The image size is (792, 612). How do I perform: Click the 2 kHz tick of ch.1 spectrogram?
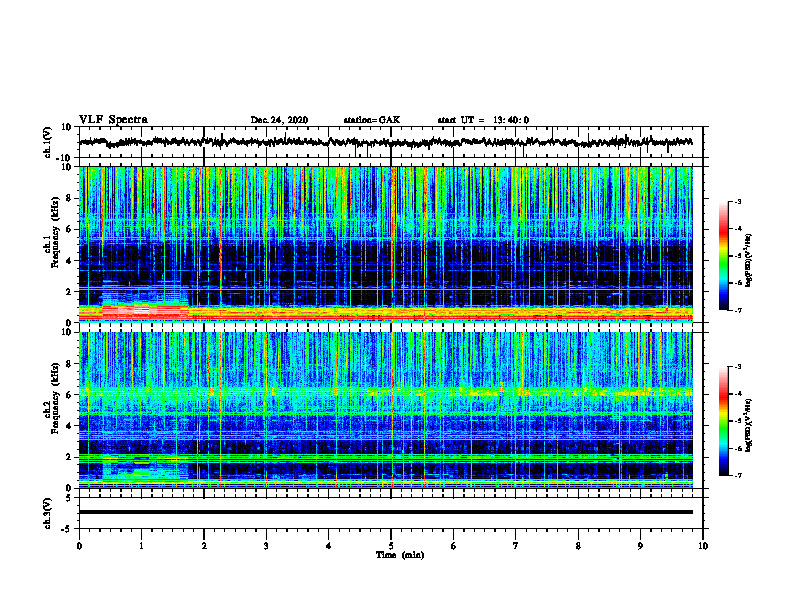point(69,292)
